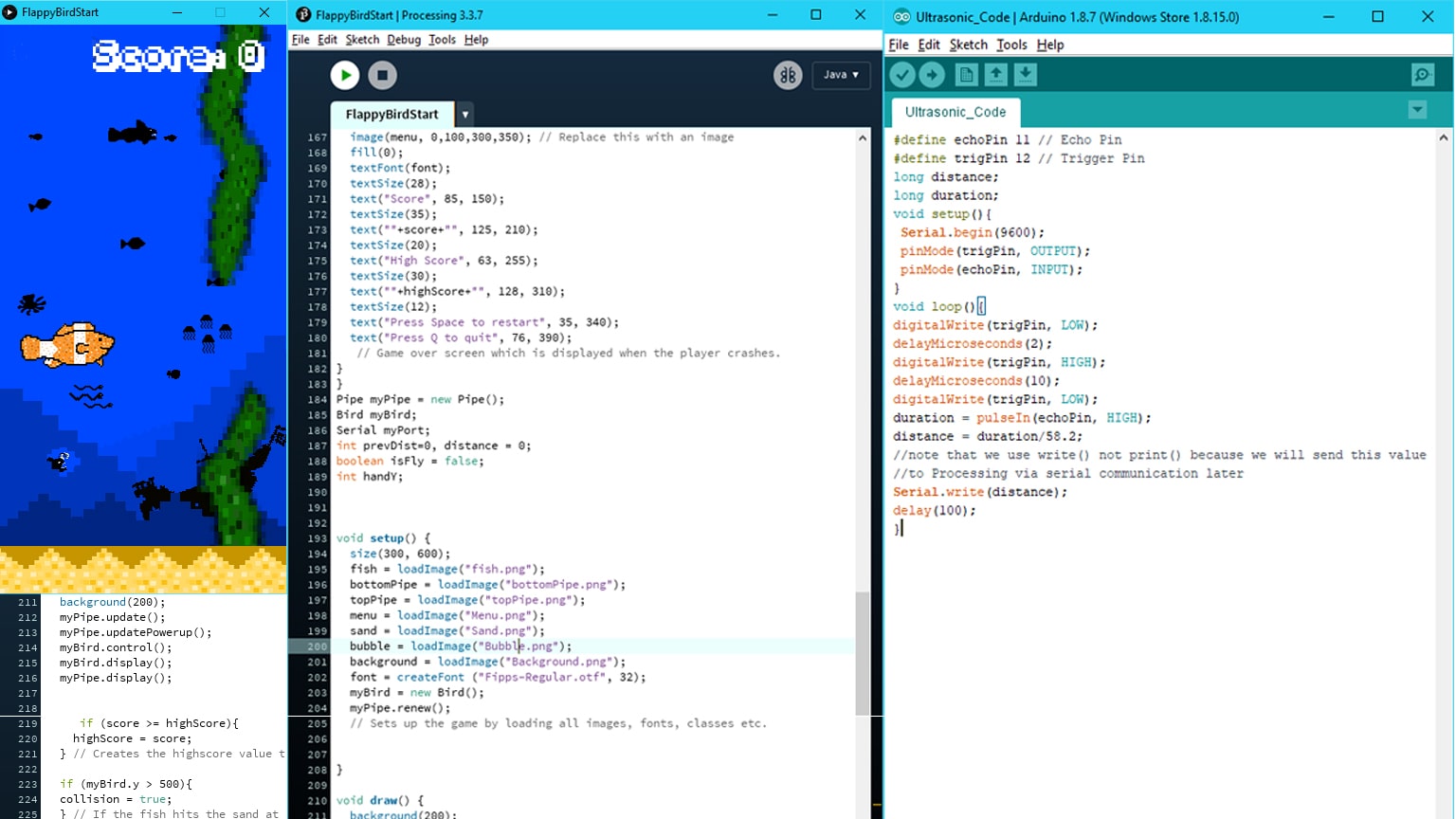Open the tab arrow menu beside FlappyBirdStart

pyautogui.click(x=465, y=115)
